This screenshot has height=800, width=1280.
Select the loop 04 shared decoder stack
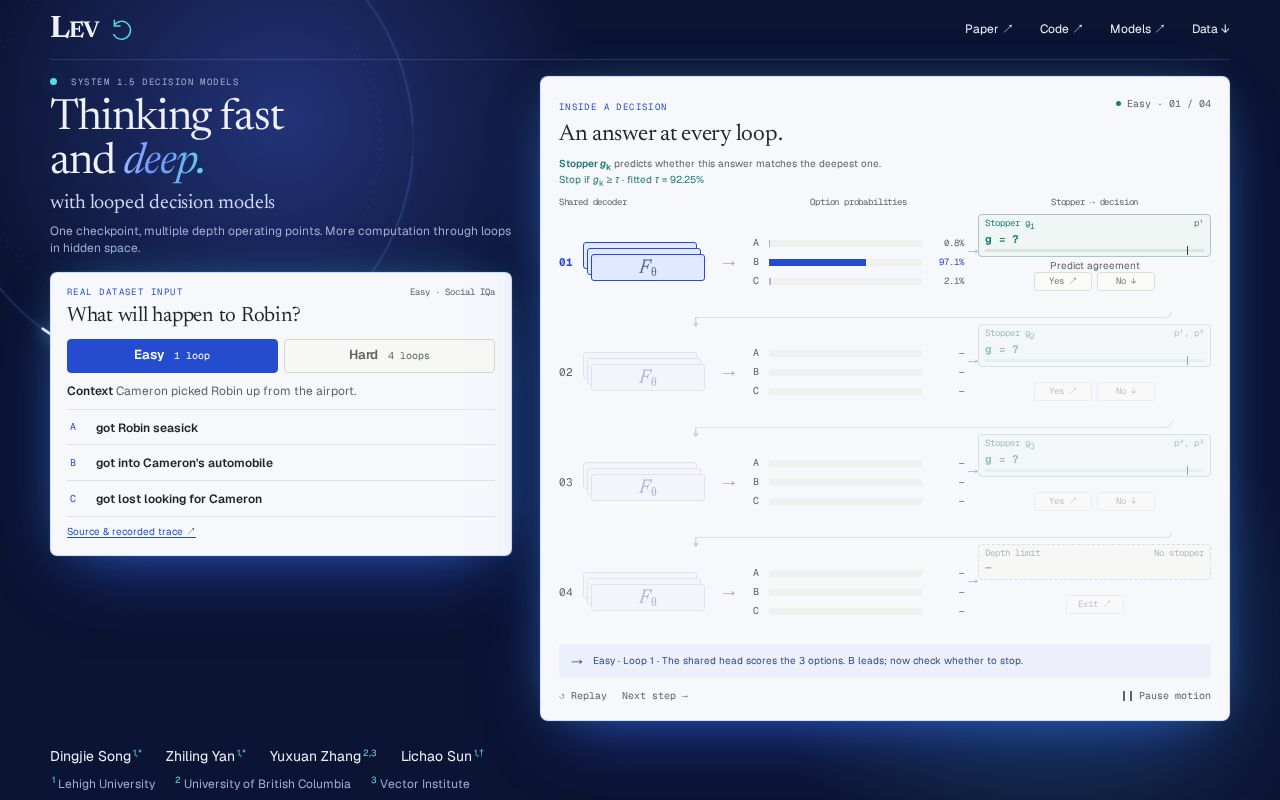(x=644, y=592)
